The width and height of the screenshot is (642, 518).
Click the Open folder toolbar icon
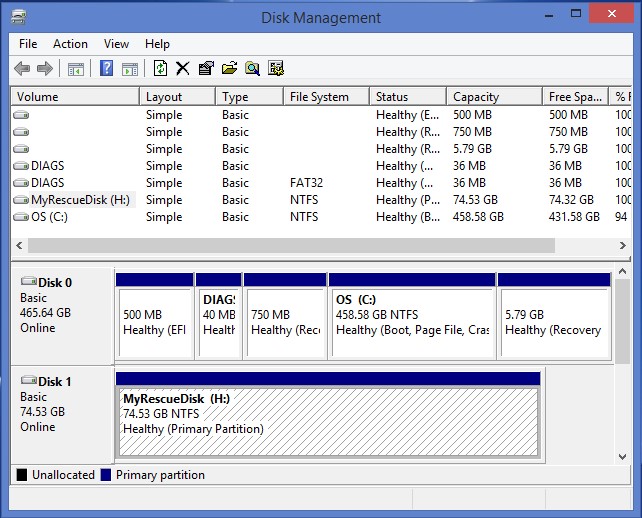pos(229,68)
